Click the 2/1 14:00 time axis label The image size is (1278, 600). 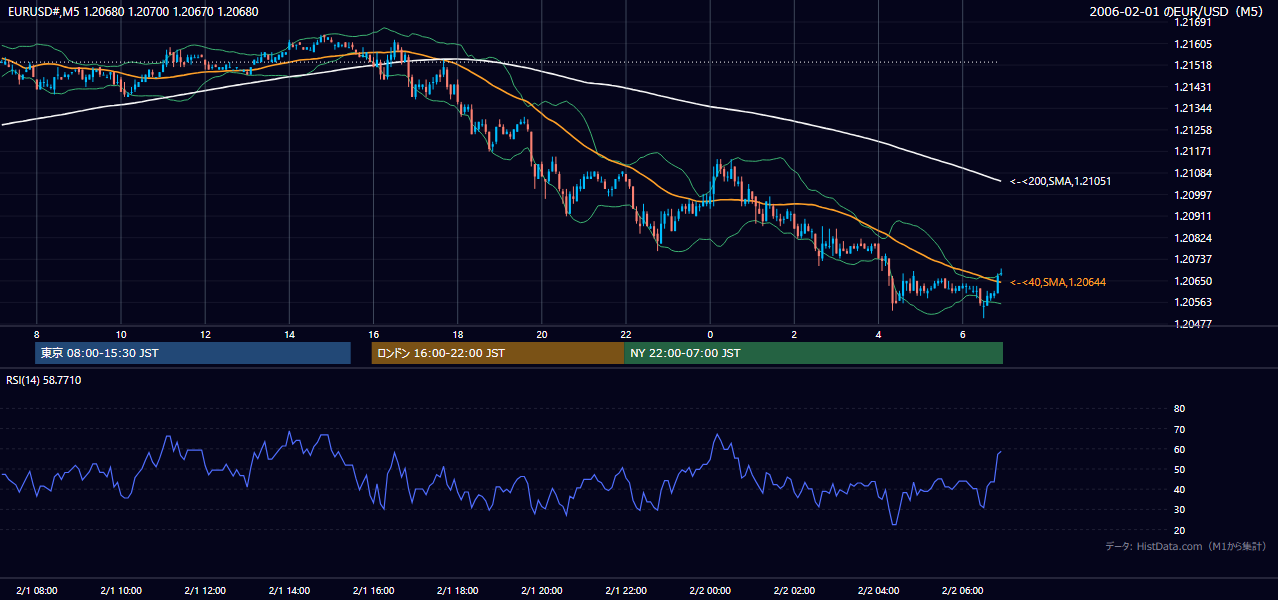[x=289, y=590]
